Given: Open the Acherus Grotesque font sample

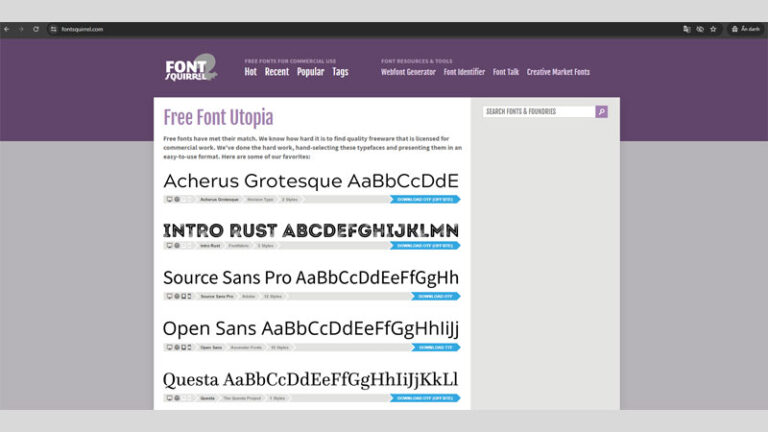Looking at the screenshot, I should [x=311, y=181].
